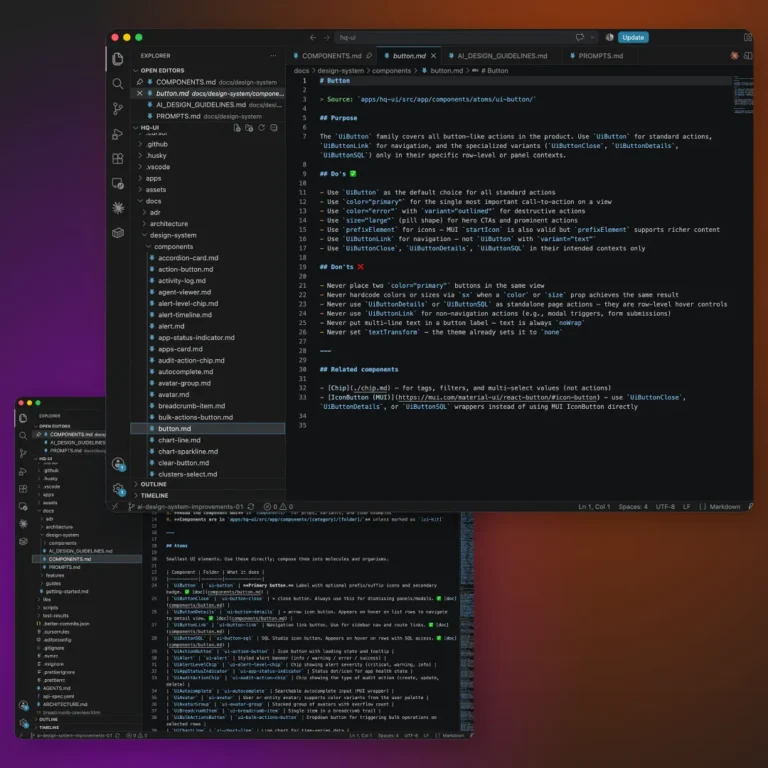Click the LF end-of-line indicator in front status bar
The image size is (768, 768).
click(687, 506)
